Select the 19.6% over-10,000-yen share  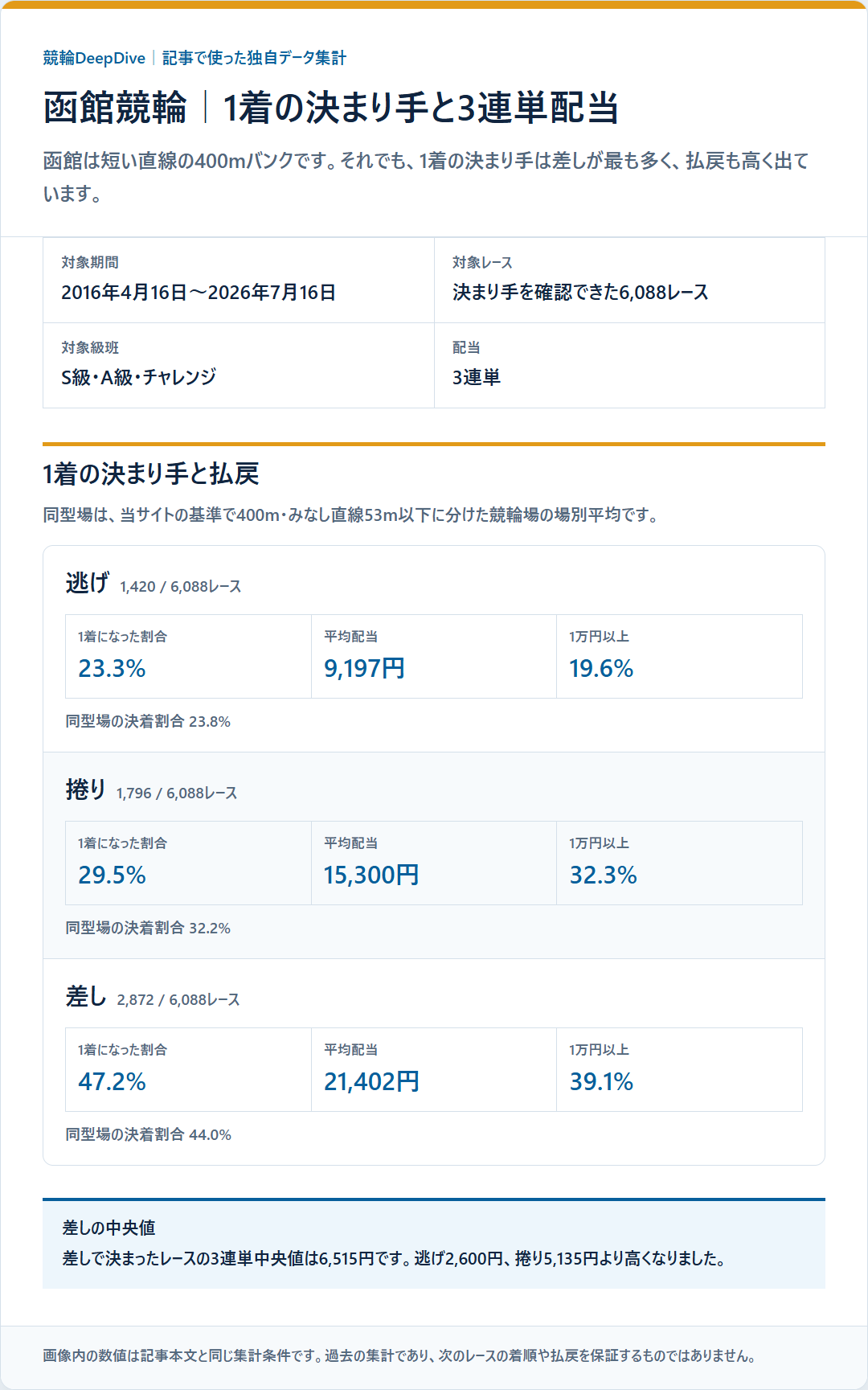(x=601, y=668)
